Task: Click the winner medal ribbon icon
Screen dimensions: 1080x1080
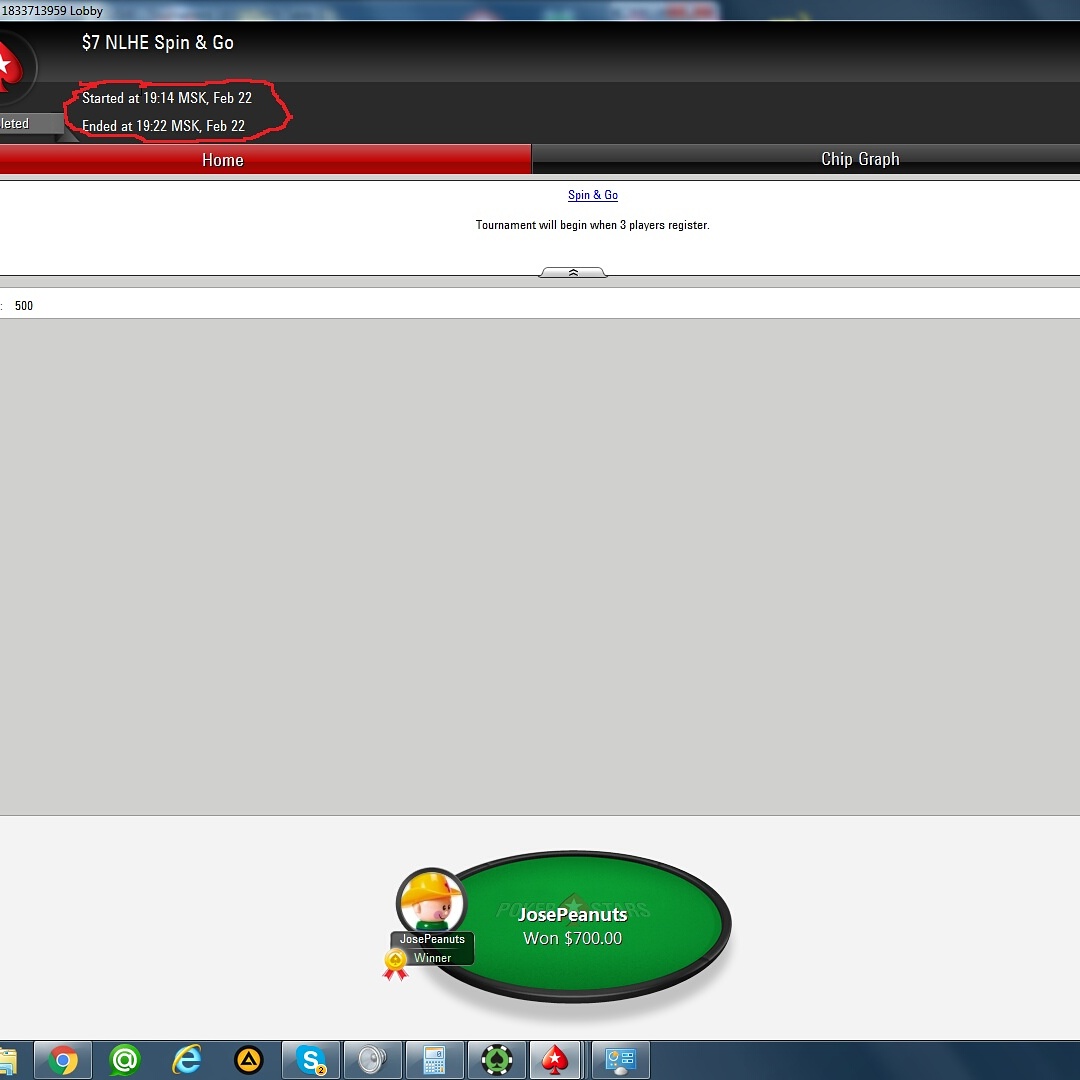Action: (x=395, y=964)
